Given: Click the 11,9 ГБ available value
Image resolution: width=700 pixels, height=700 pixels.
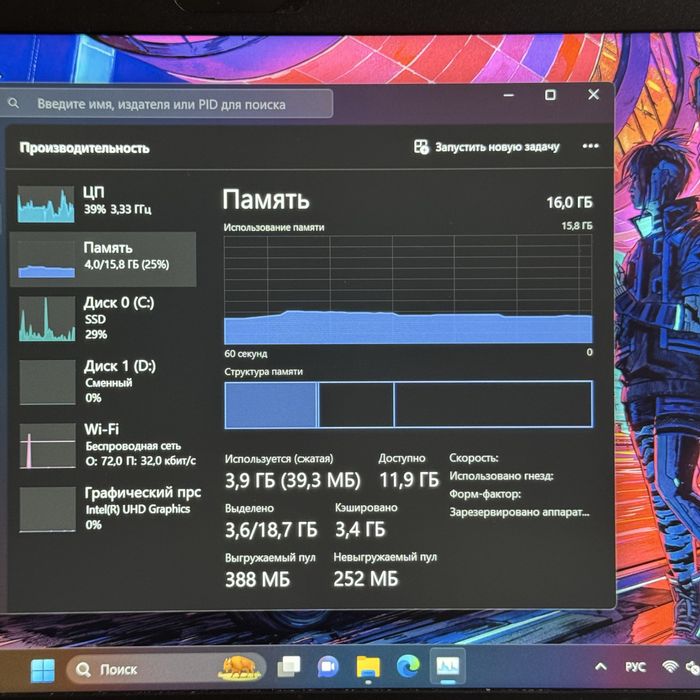Looking at the screenshot, I should coord(409,480).
